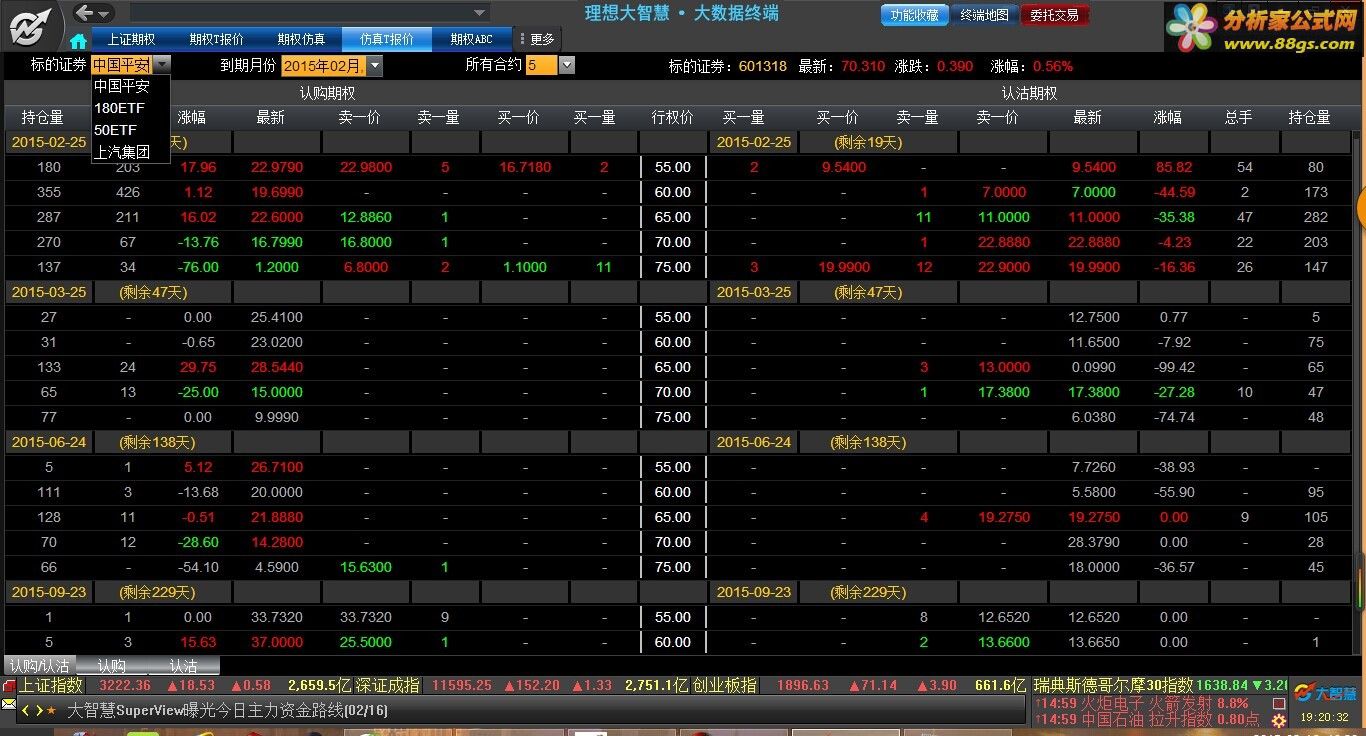Switch to the 上证期权 tab
This screenshot has height=736, width=1366.
131,39
